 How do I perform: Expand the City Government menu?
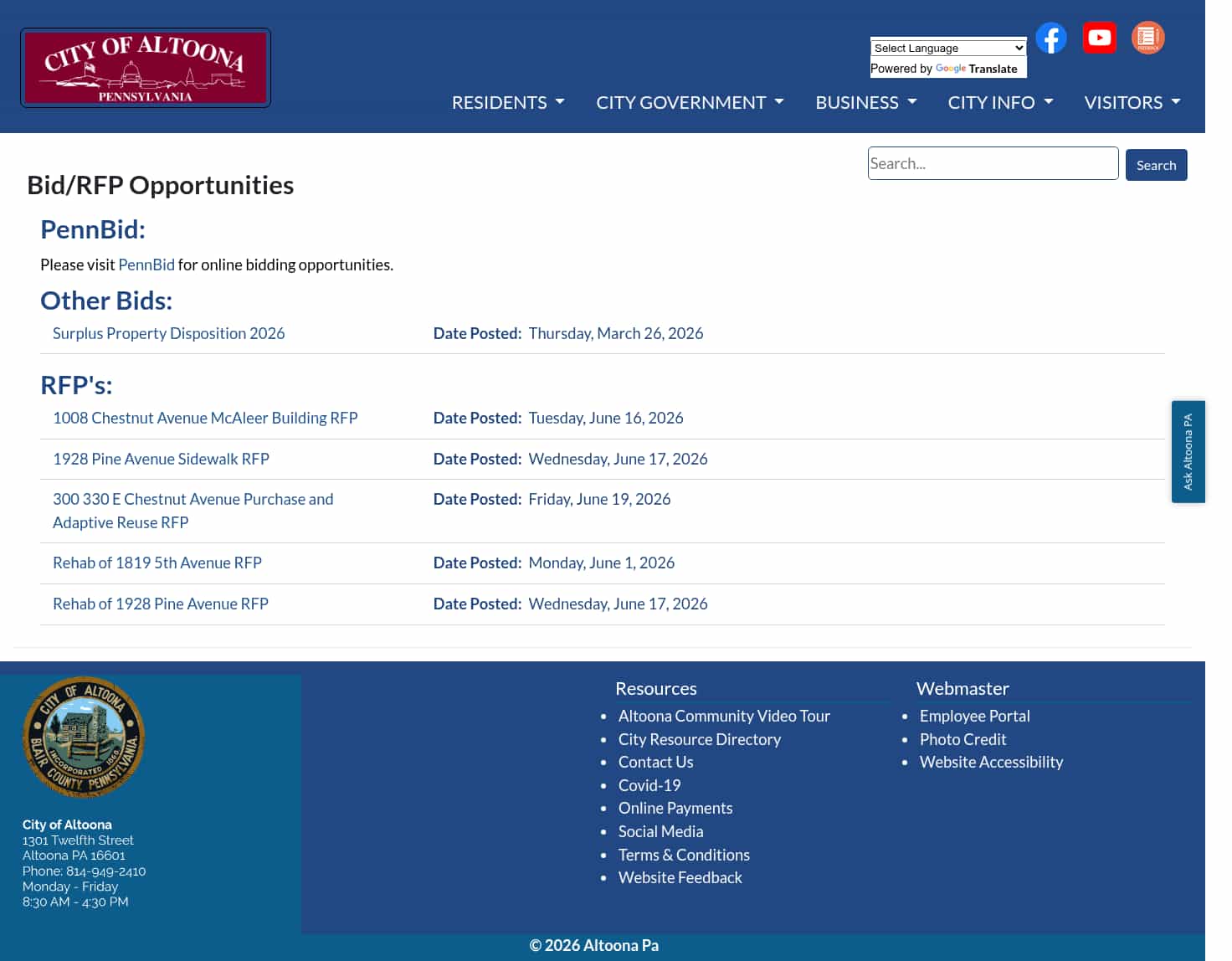(690, 102)
